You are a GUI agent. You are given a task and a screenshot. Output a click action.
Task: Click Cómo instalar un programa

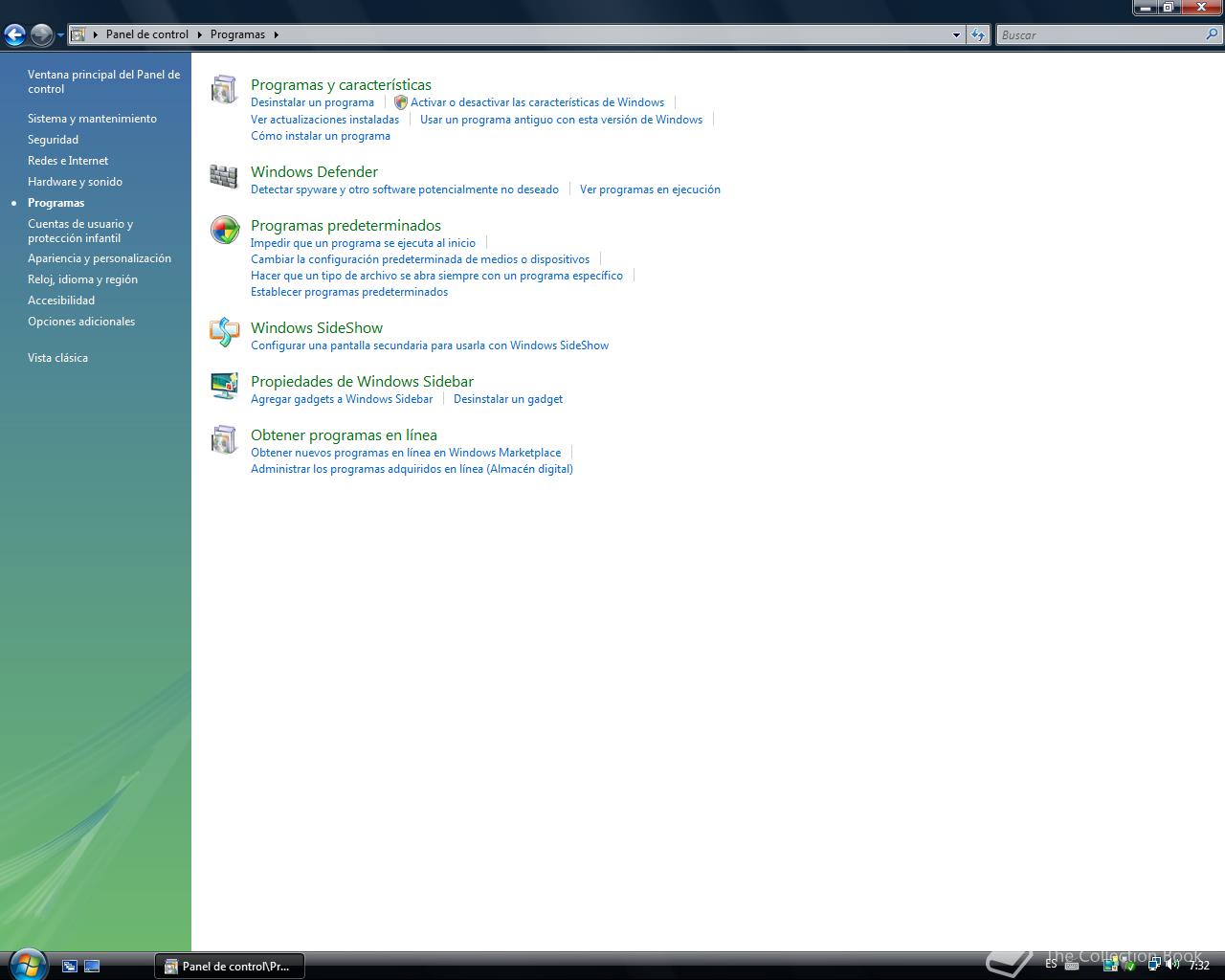321,136
